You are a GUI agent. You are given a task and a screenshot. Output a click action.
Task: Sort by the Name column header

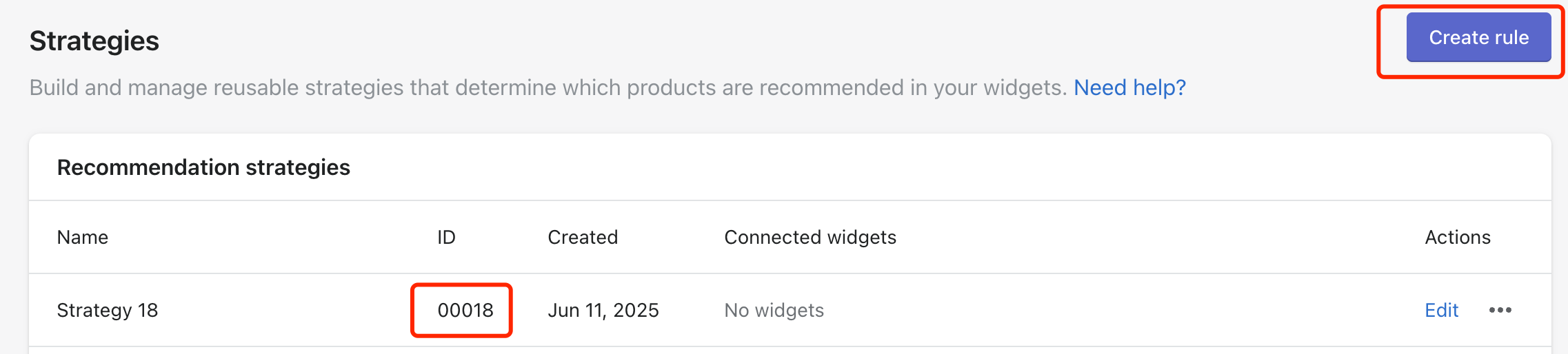83,238
